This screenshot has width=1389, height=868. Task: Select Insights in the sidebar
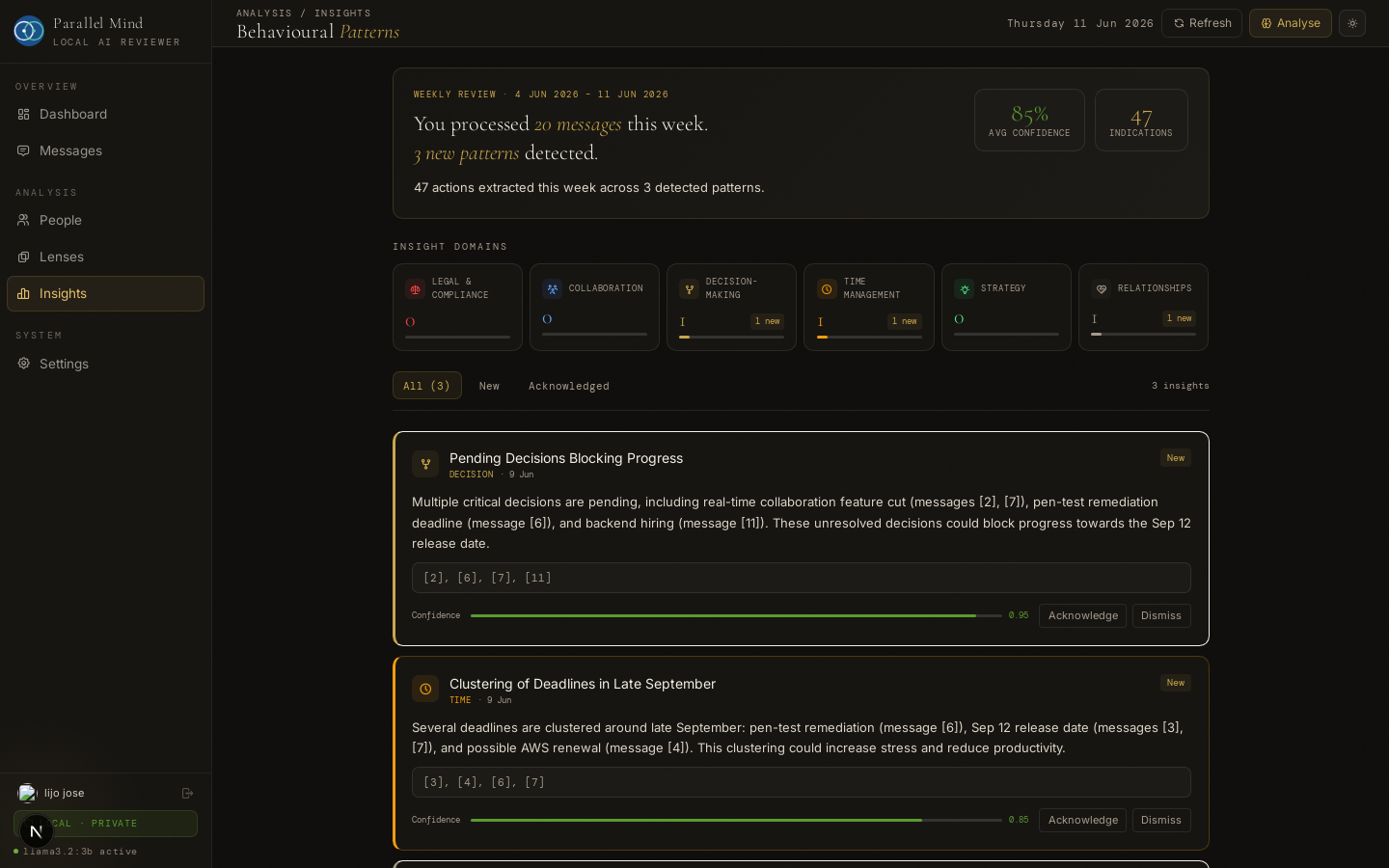point(105,293)
